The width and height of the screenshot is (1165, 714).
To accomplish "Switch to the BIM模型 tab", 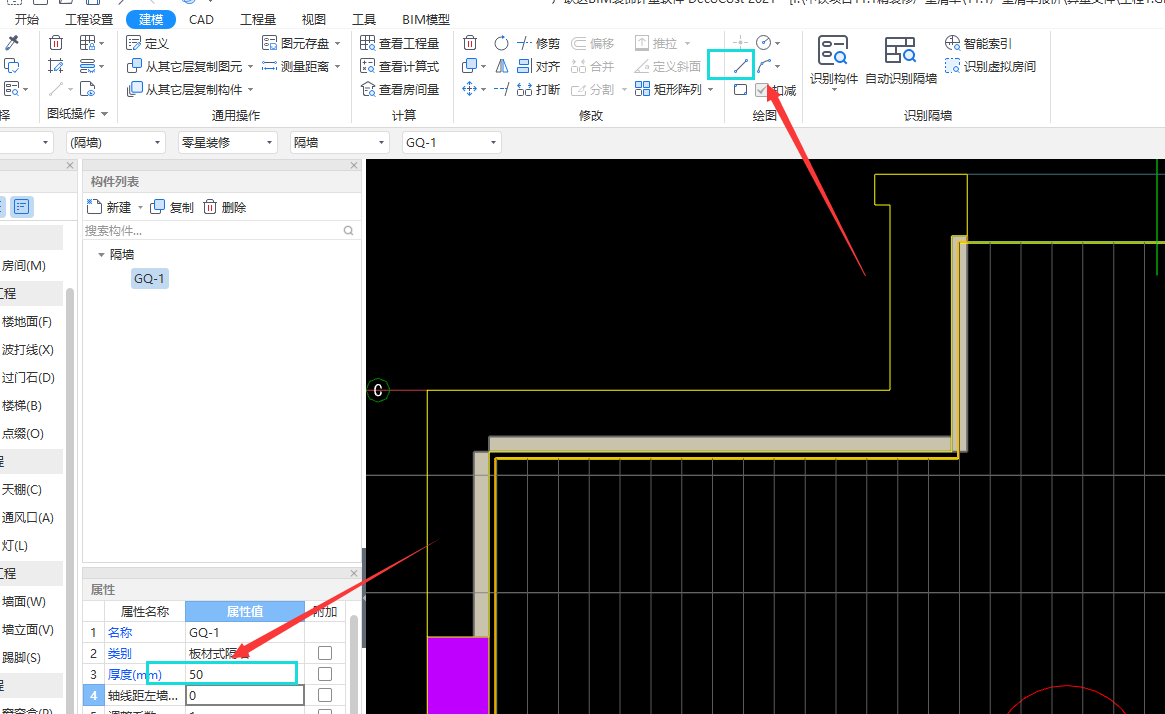I will [426, 19].
